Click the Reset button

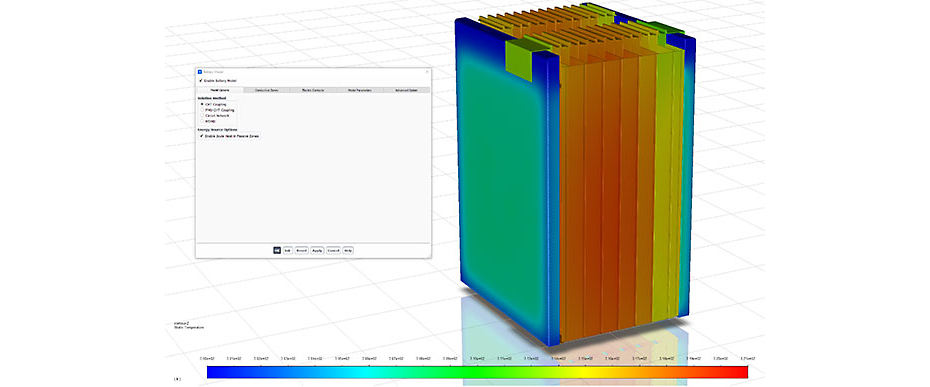click(x=301, y=250)
